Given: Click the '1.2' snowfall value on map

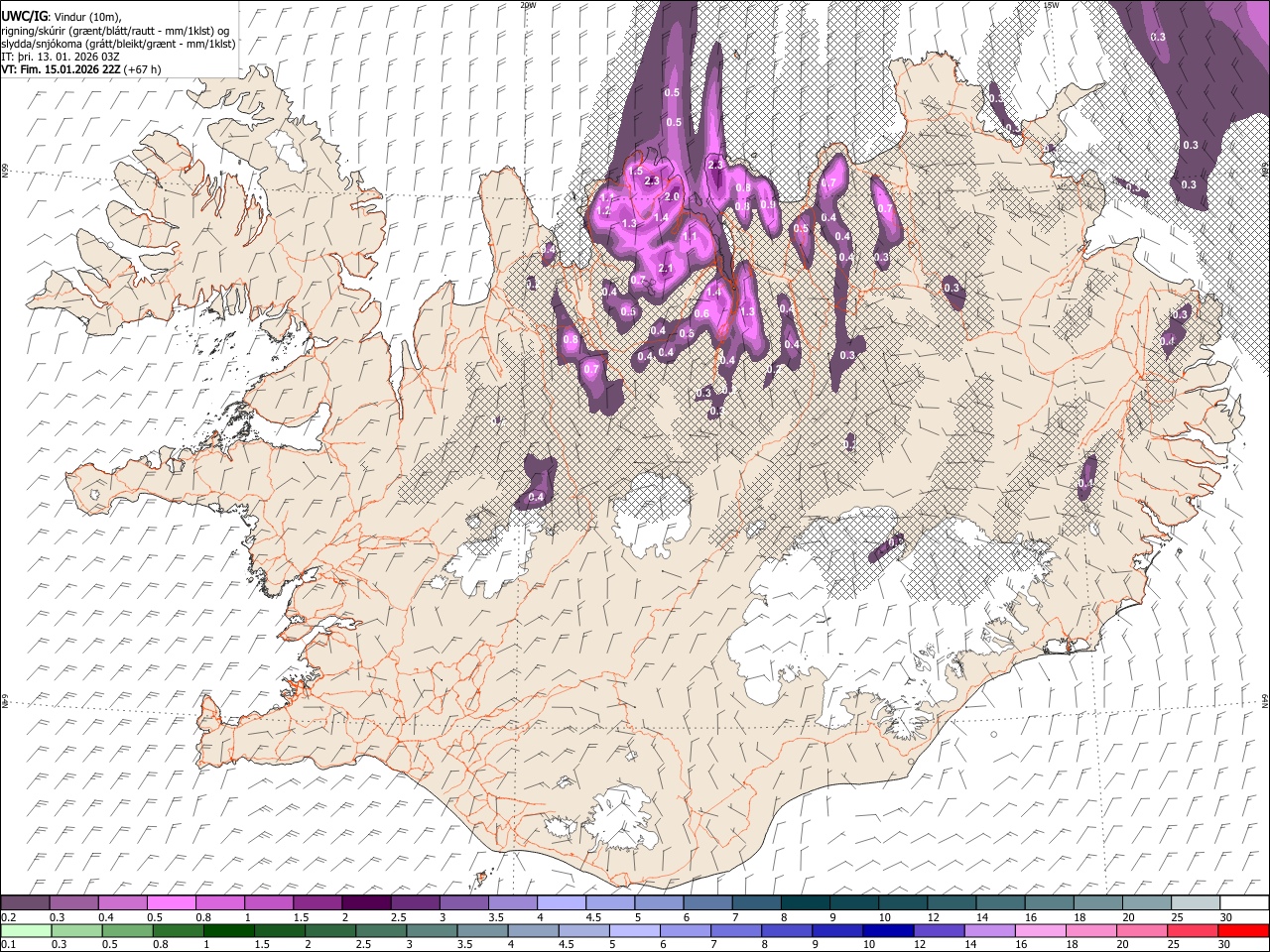Looking at the screenshot, I should tap(602, 210).
